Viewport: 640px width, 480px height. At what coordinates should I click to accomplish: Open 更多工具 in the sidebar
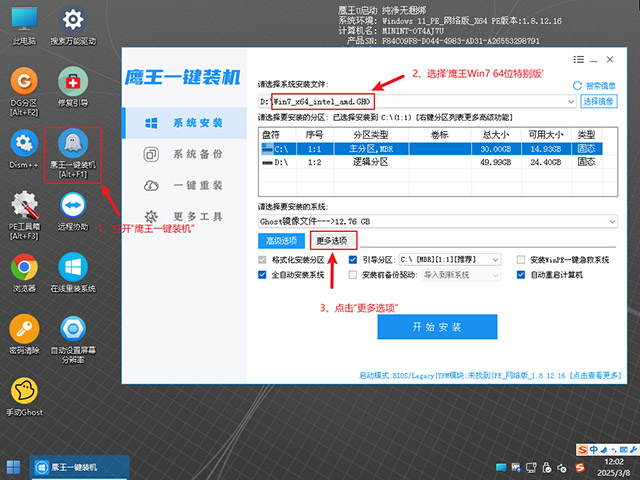(186, 216)
